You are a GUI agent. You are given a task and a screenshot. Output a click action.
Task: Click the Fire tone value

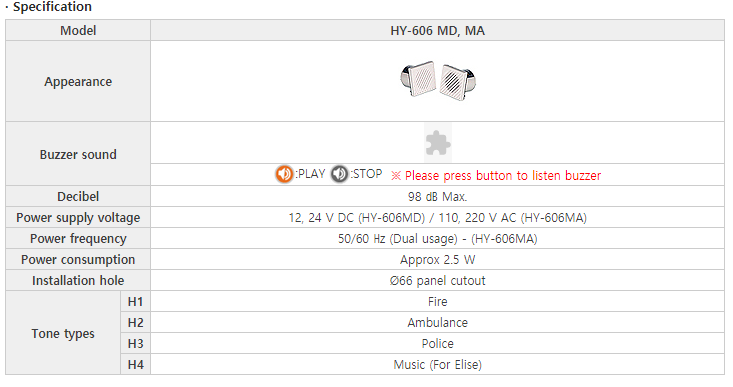[438, 301]
